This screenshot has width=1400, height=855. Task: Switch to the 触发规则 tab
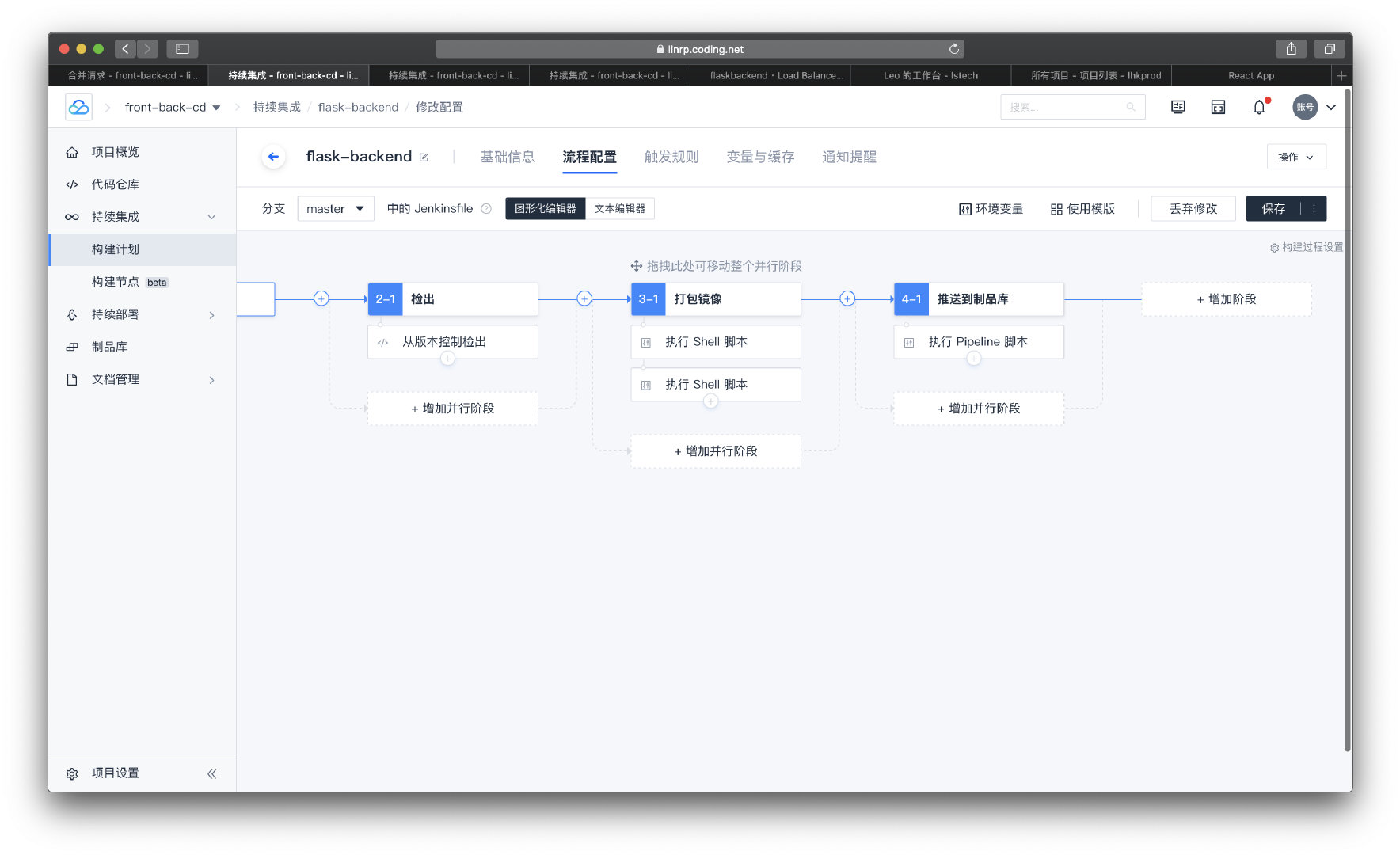[671, 157]
